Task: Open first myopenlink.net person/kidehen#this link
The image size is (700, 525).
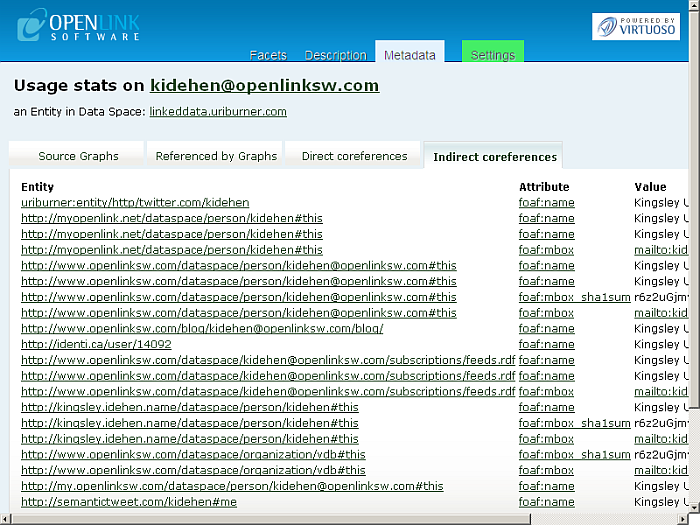Action: coord(171,218)
